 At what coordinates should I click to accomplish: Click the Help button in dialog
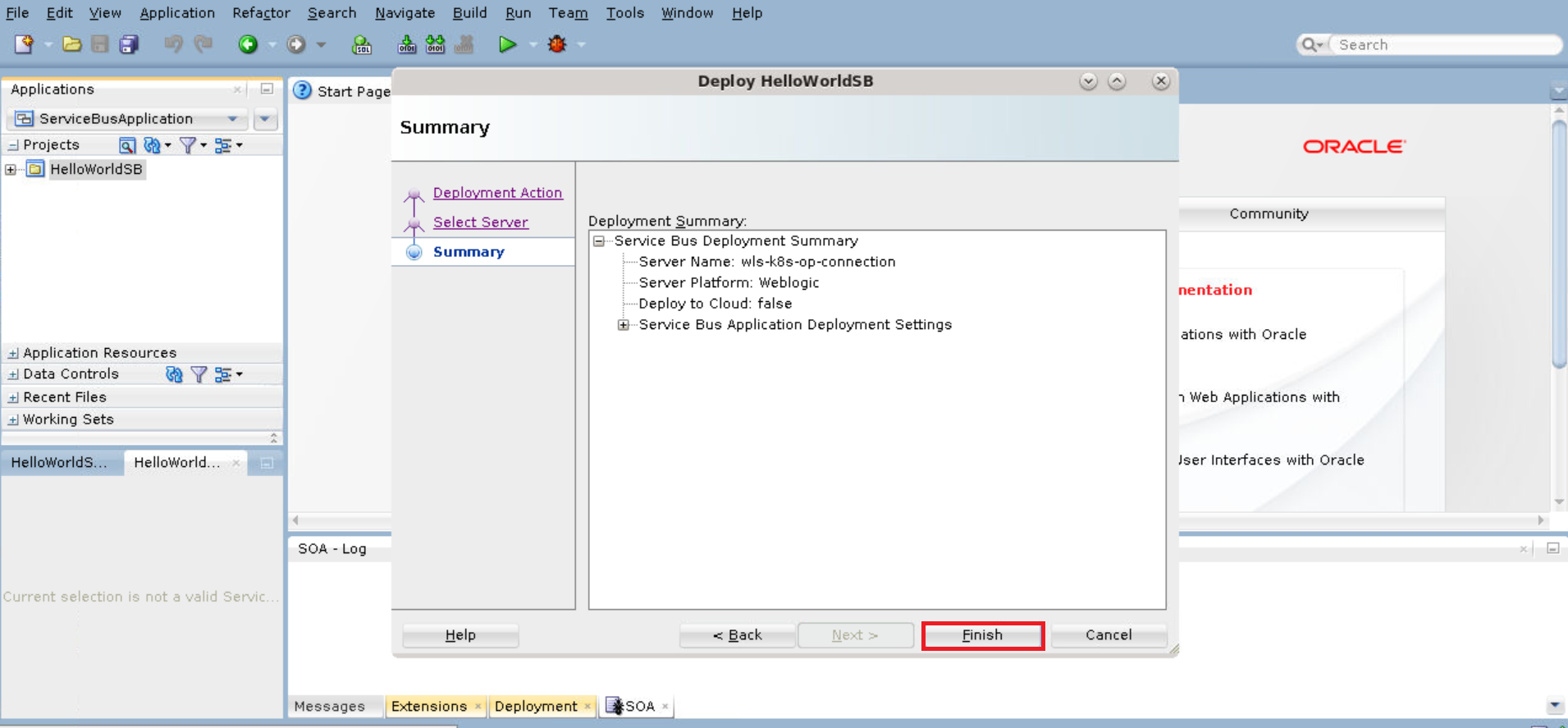[x=460, y=635]
